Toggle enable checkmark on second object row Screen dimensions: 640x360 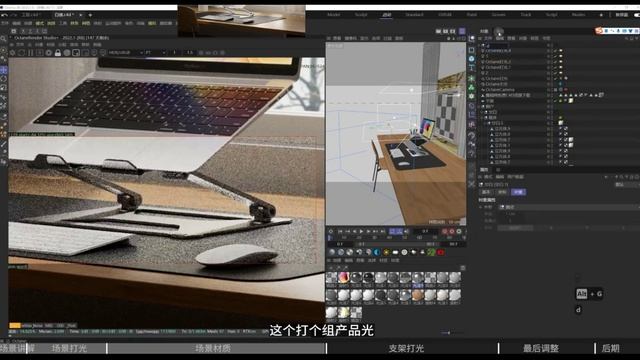point(555,56)
